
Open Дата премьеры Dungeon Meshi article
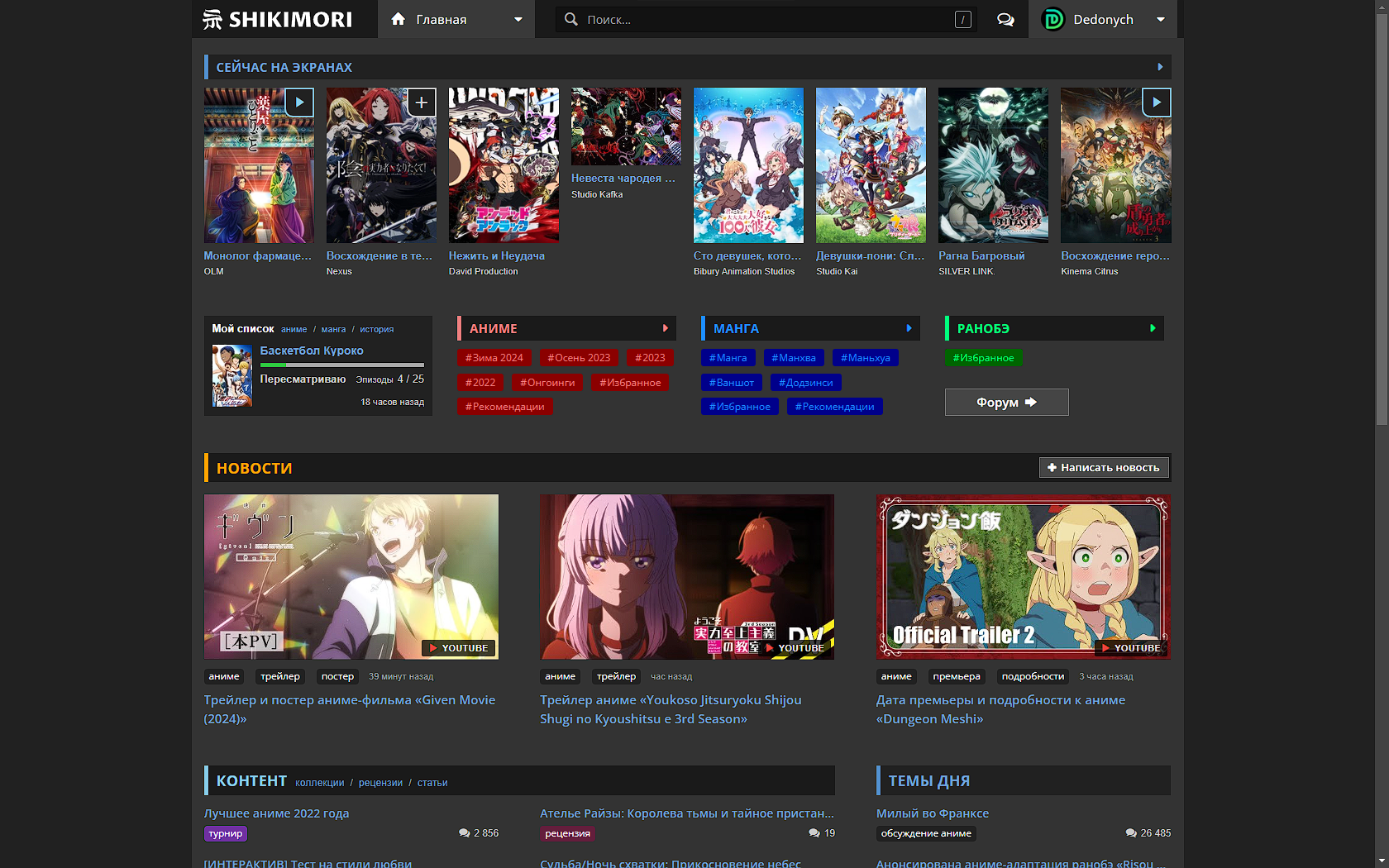(x=1000, y=709)
